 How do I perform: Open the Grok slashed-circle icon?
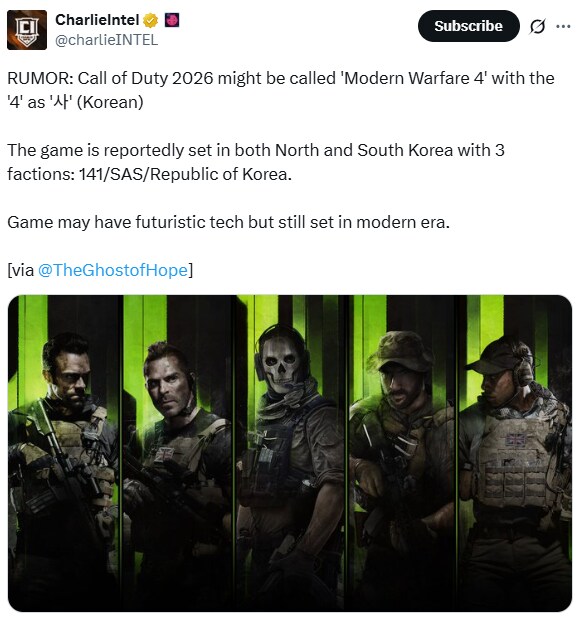tap(537, 26)
